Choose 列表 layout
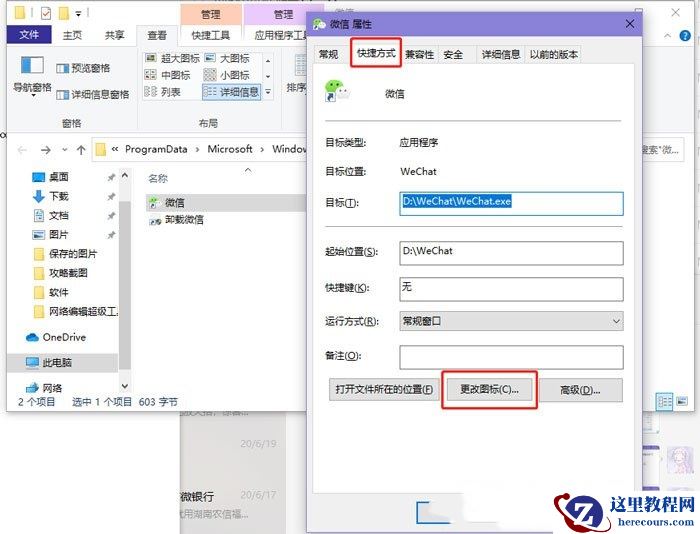Screen dimensions: 700x534 (x=162, y=92)
